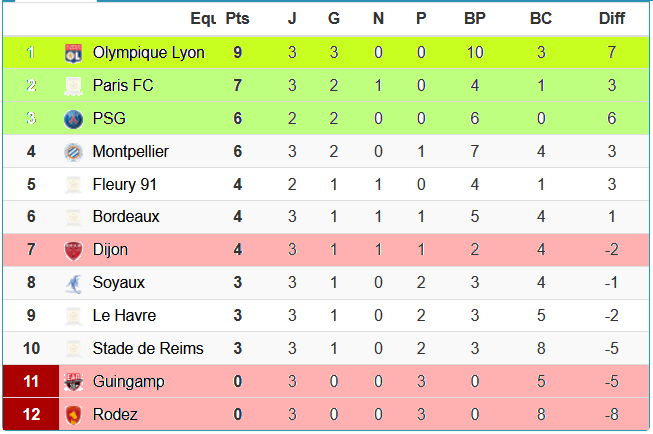Click the Guingamp club logo
Screen dimensions: 653x434
(x=72, y=382)
